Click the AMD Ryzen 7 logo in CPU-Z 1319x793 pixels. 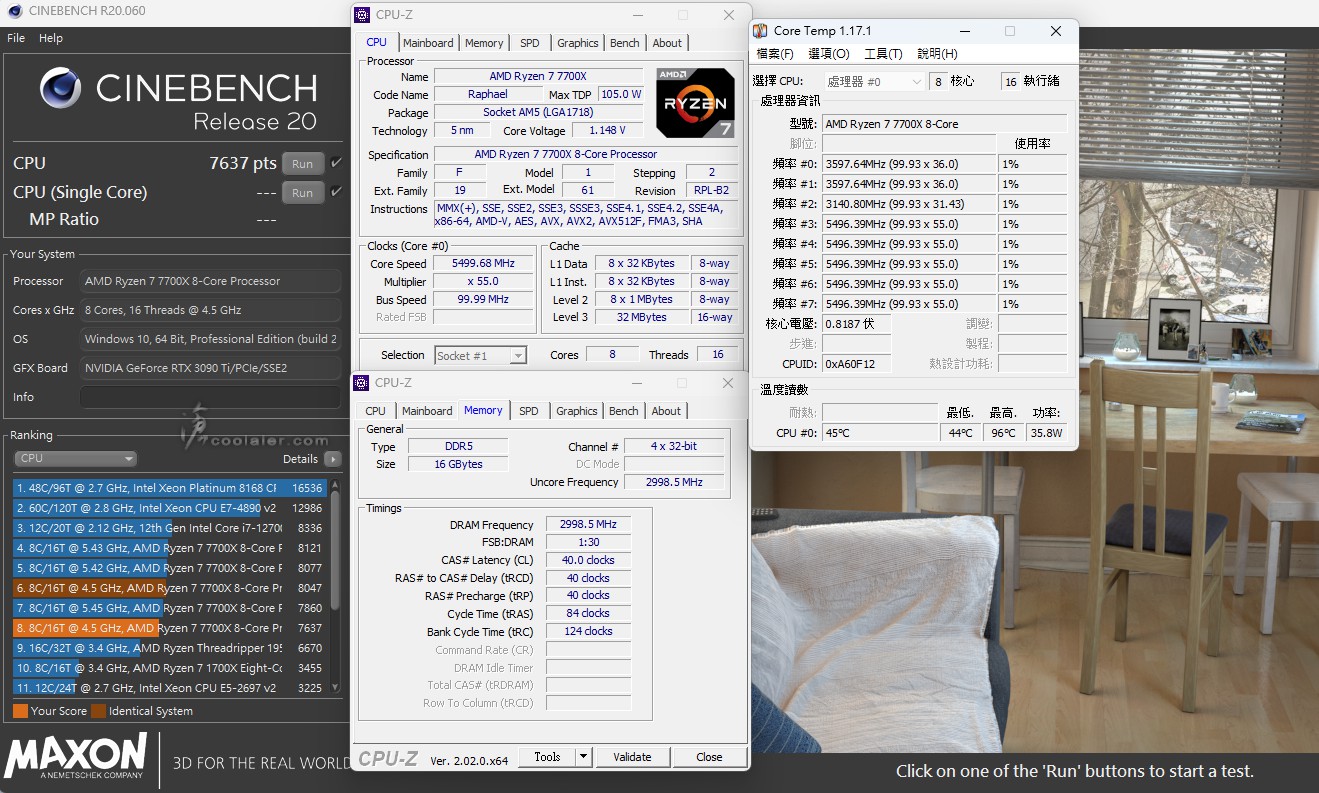[695, 103]
